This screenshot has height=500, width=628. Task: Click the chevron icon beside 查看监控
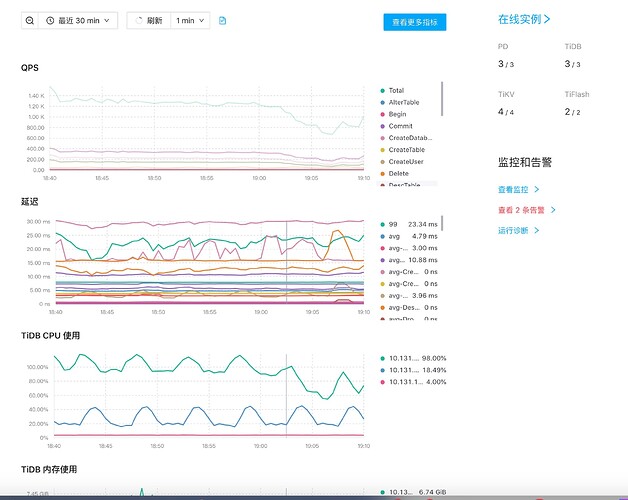point(537,189)
